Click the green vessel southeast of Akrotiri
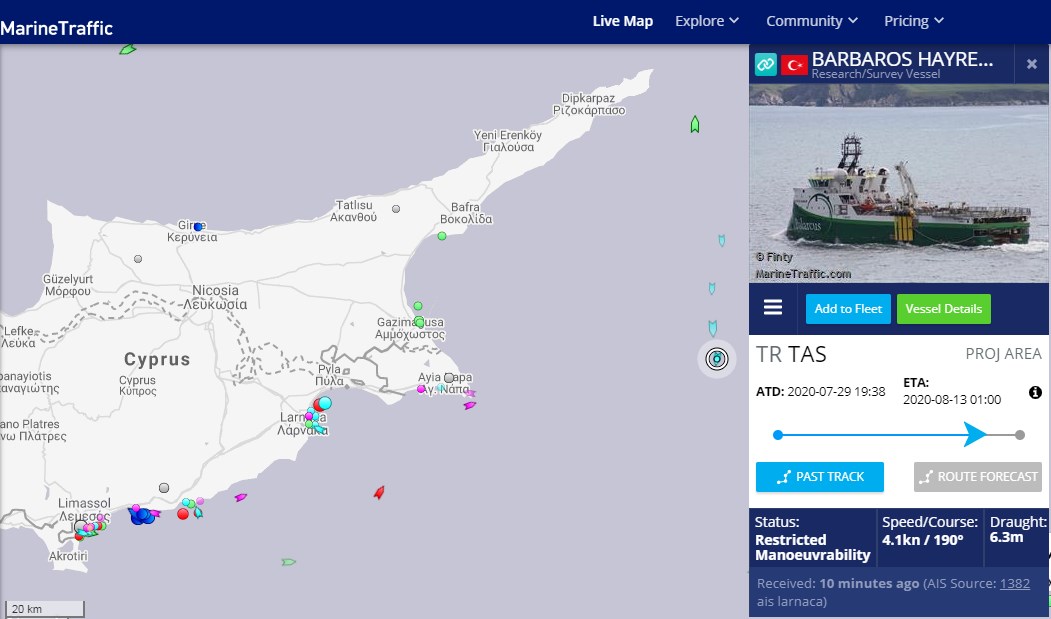The width and height of the screenshot is (1051, 619). (288, 562)
